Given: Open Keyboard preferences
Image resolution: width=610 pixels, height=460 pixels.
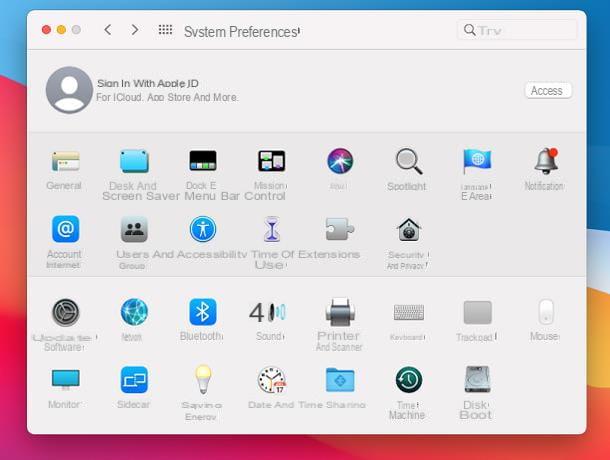Looking at the screenshot, I should coord(409,312).
